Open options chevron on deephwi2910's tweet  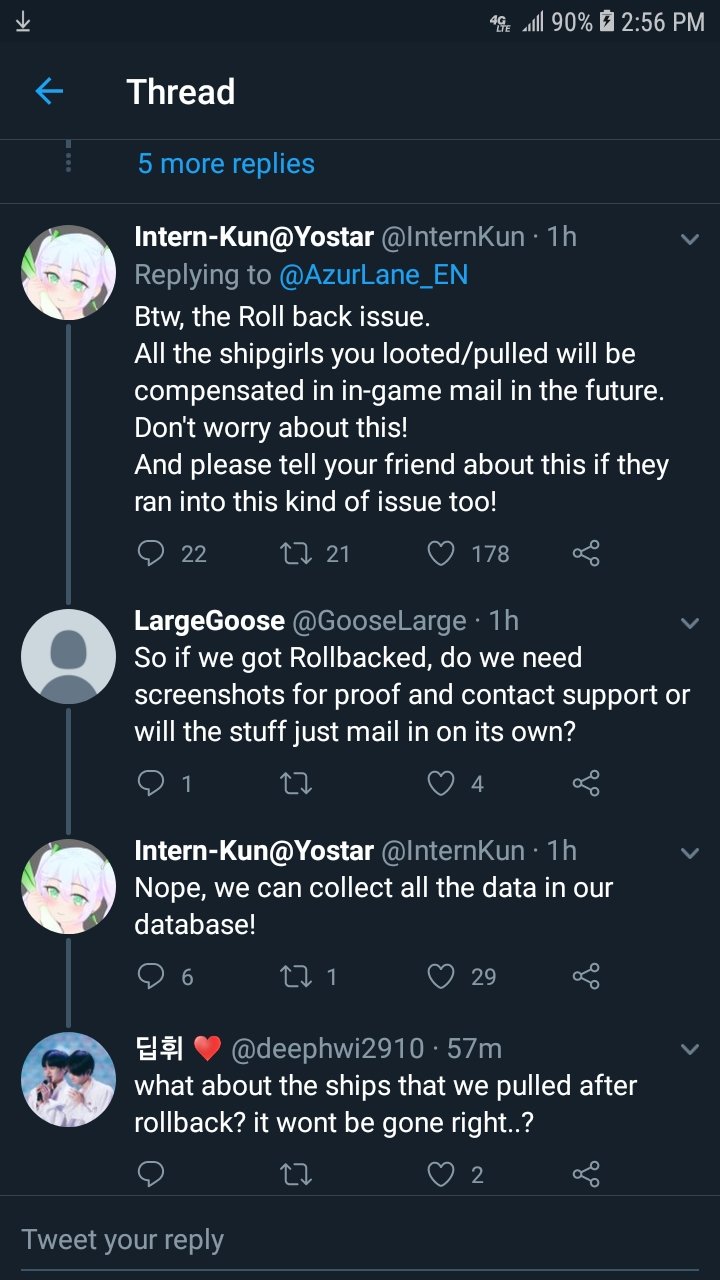(690, 1050)
